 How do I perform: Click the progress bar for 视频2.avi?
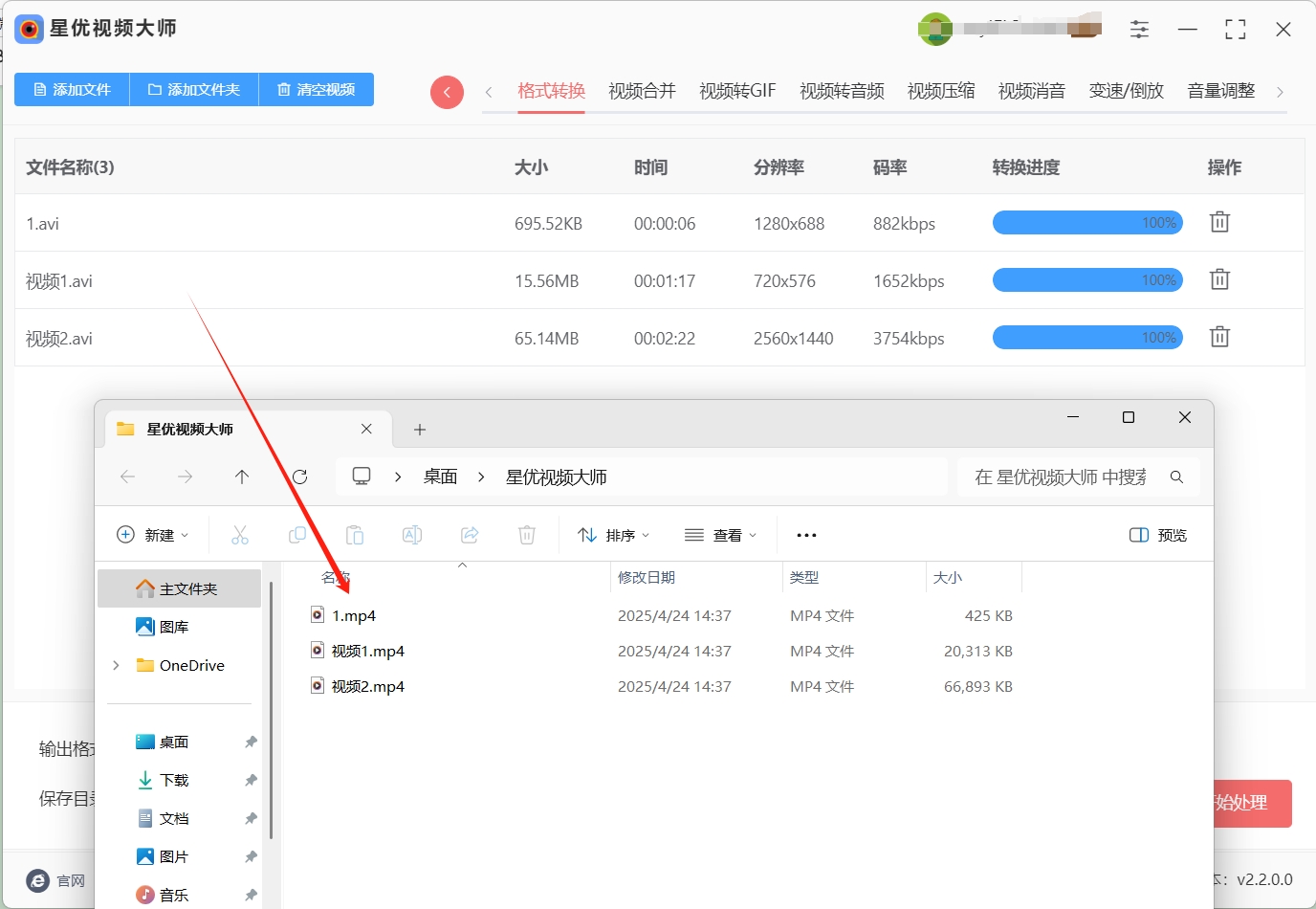[1087, 338]
